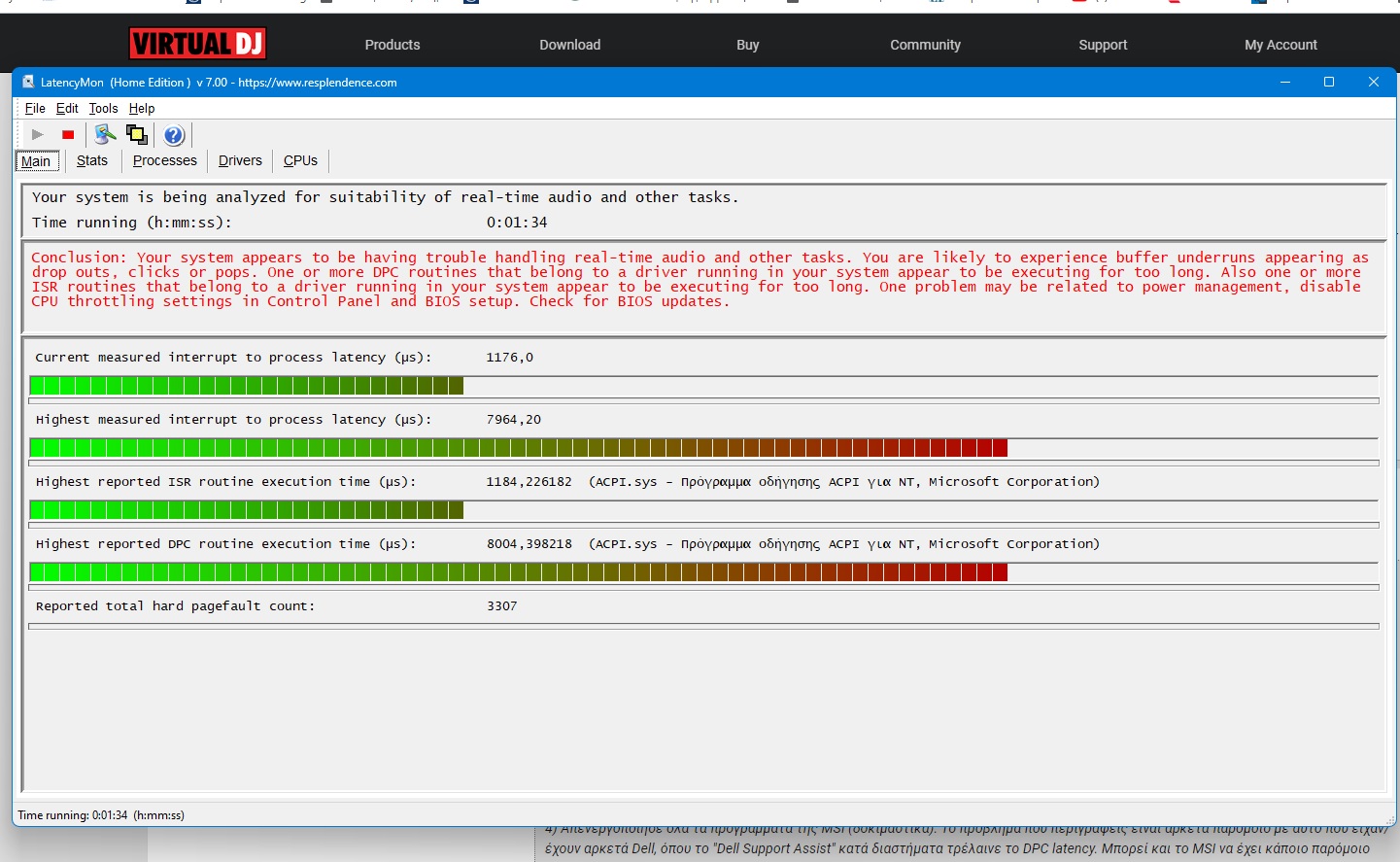Click the red Conclusion text paragraph

tap(700, 279)
